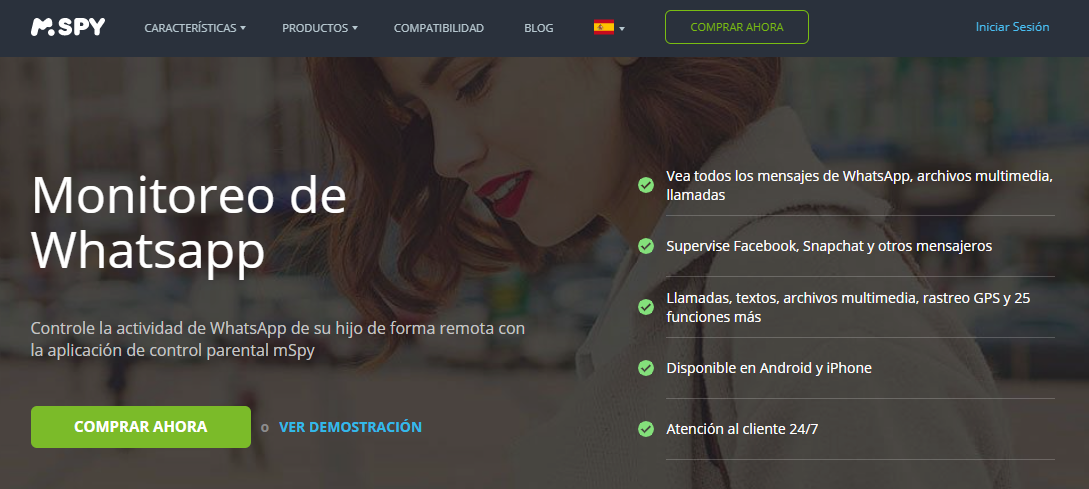The width and height of the screenshot is (1089, 489).
Task: Select the text 'Atención al cliente 24/7'
Action: [x=742, y=429]
